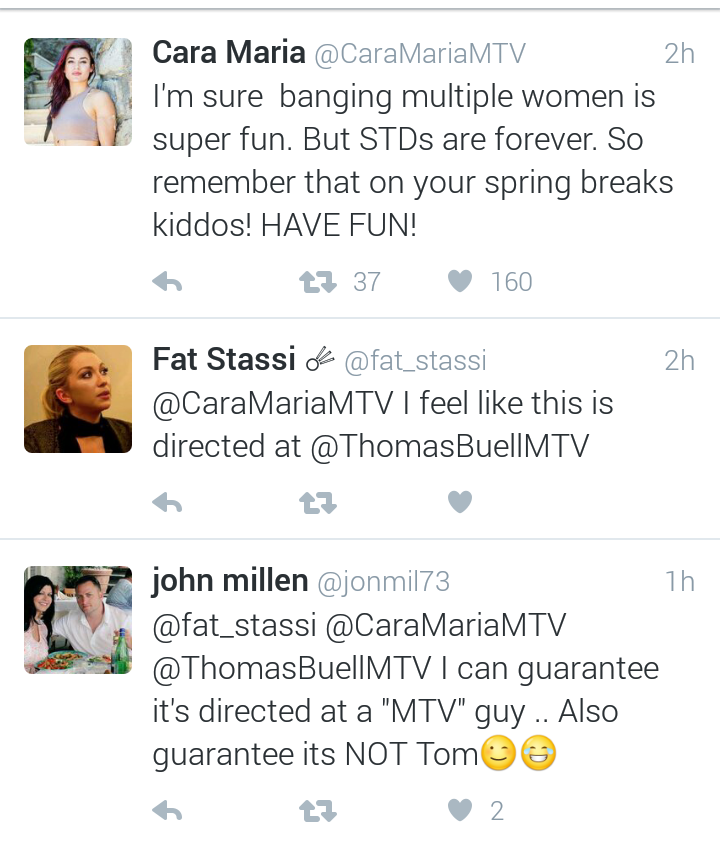Open @ThomasBuellMTV mention in Fat Stassi's tweet
The height and width of the screenshot is (846, 720).
450,447
